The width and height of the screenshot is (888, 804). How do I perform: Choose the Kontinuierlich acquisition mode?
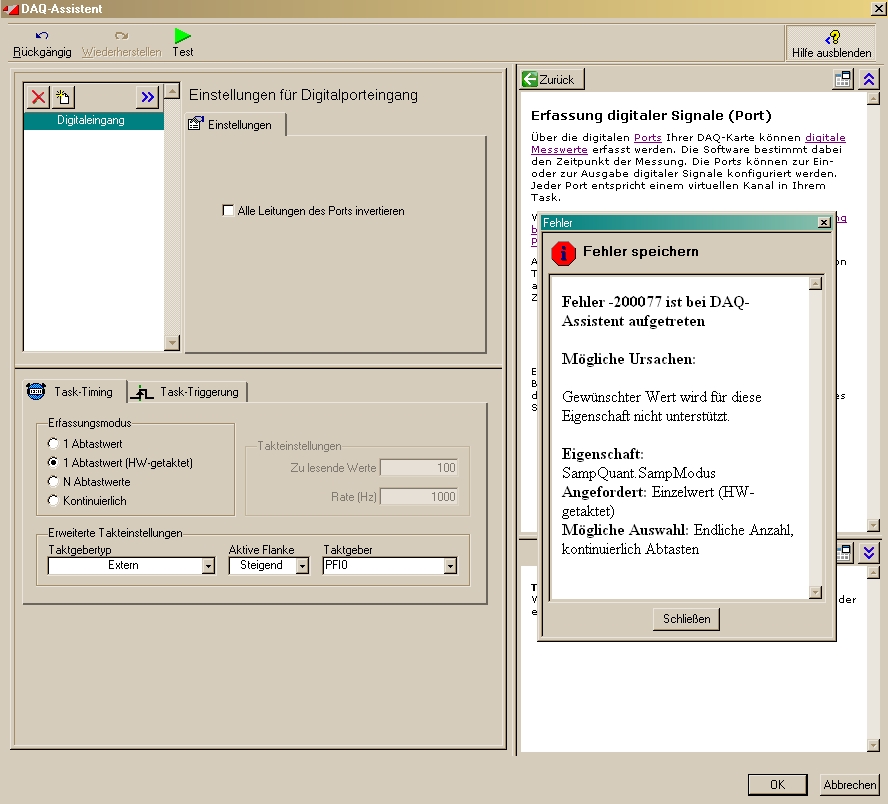(54, 500)
